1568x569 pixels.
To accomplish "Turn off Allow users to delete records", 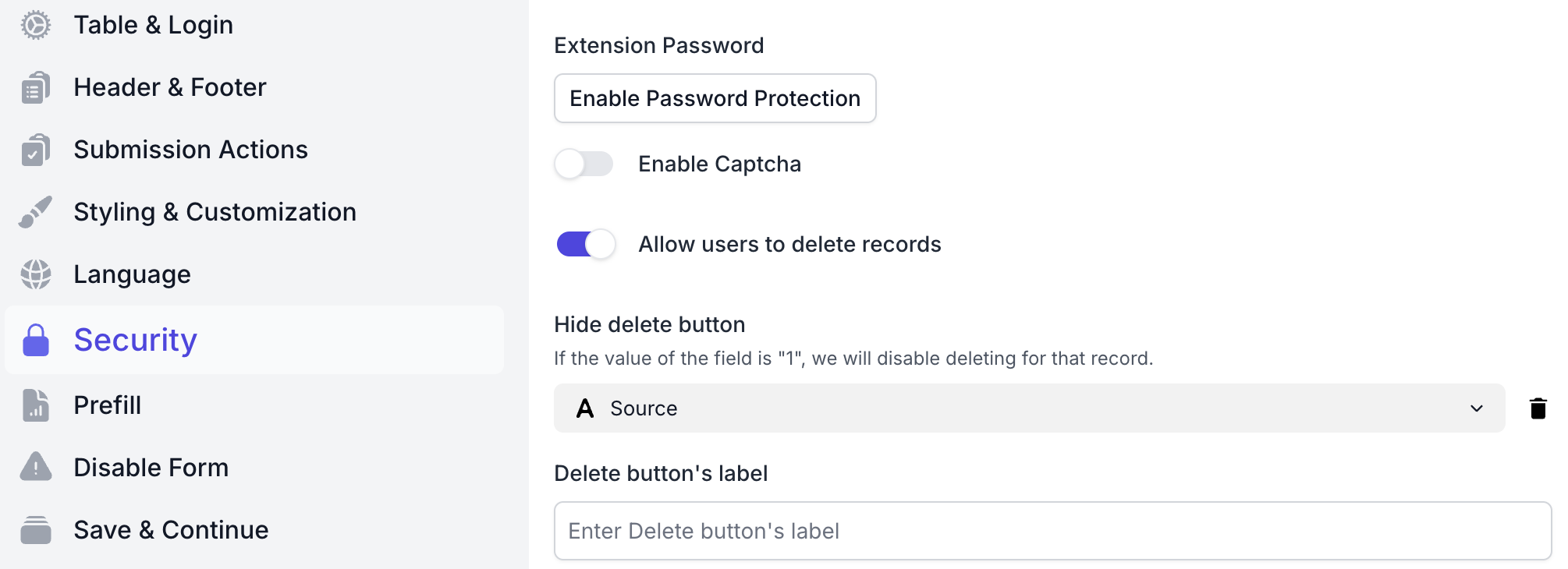I will 586,244.
